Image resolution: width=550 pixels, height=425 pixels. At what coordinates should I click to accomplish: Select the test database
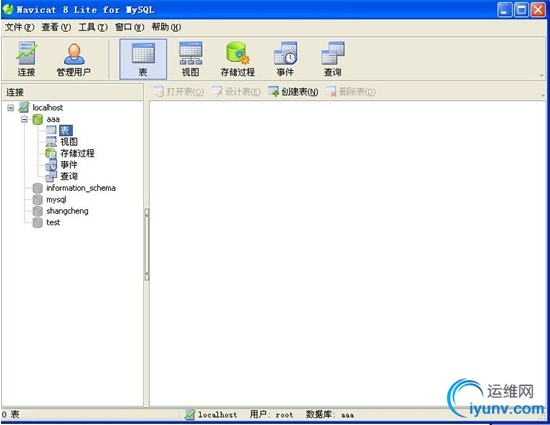[x=53, y=222]
